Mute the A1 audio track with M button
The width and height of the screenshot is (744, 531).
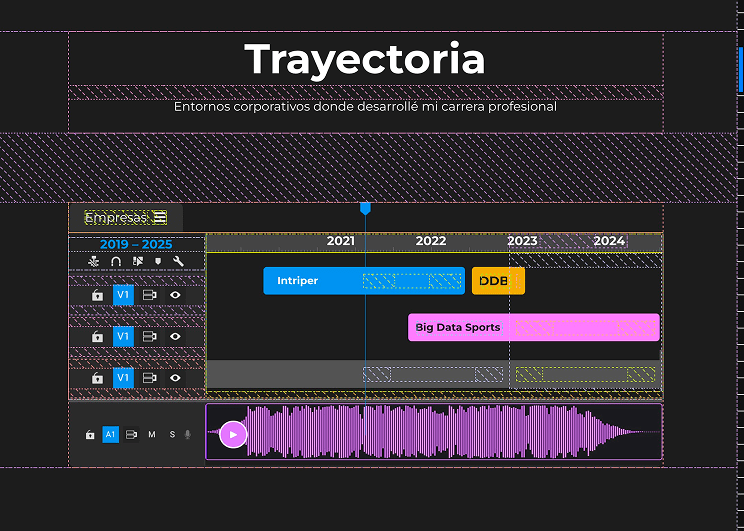(152, 435)
